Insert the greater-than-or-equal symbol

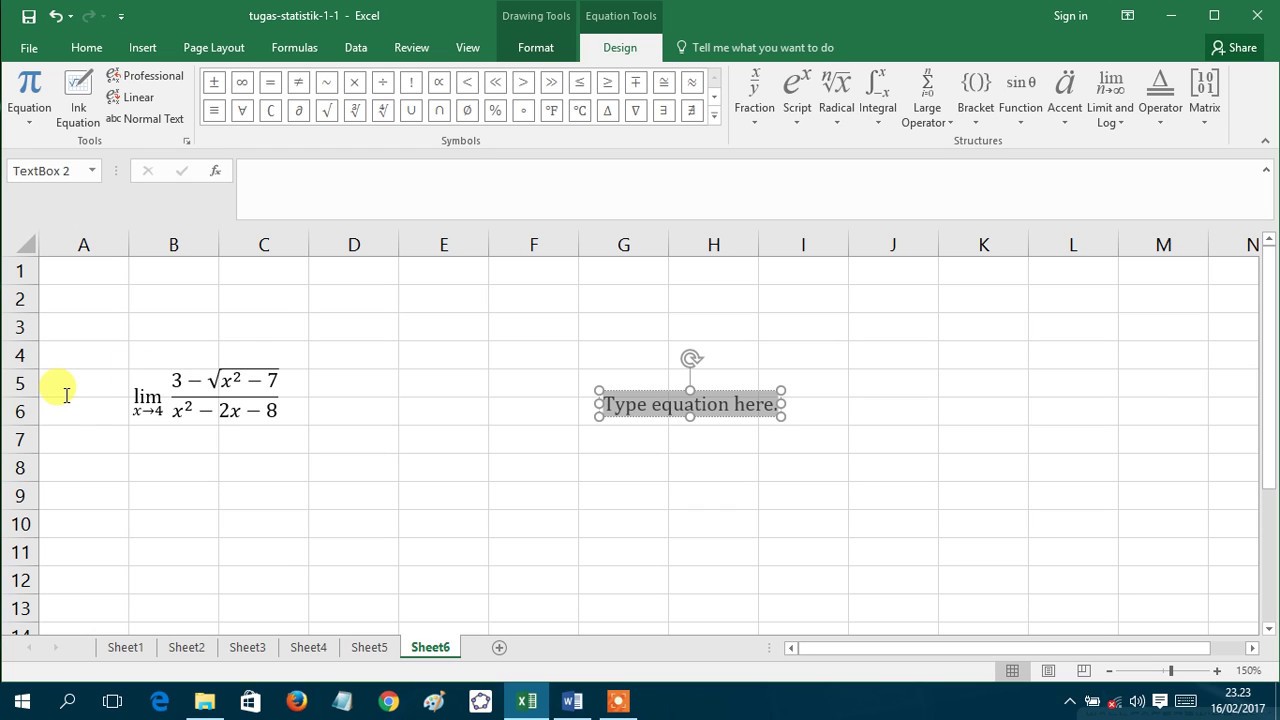[607, 82]
